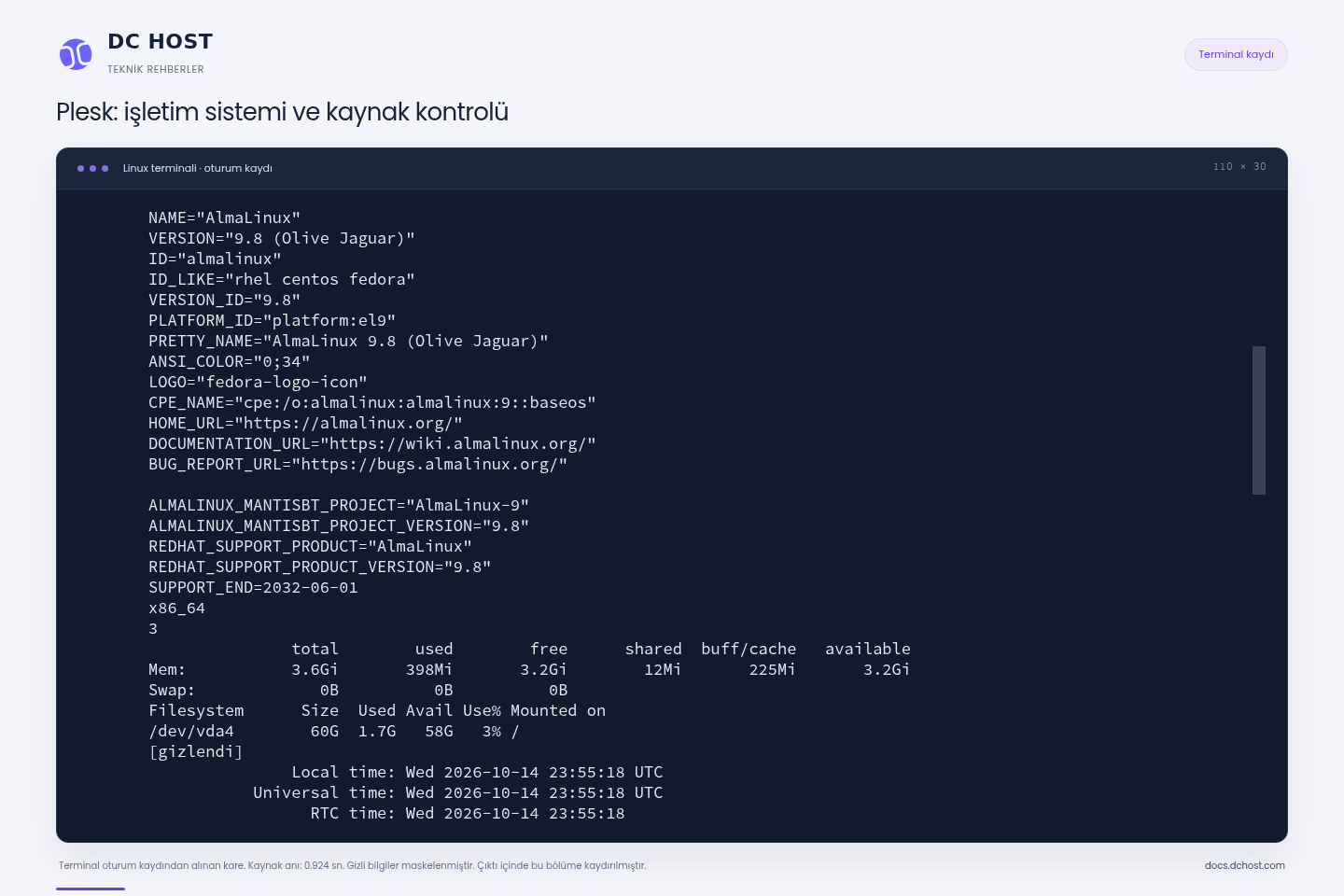The width and height of the screenshot is (1344, 896).
Task: Click the terminal vertical scrollbar thumb
Action: point(1259,420)
